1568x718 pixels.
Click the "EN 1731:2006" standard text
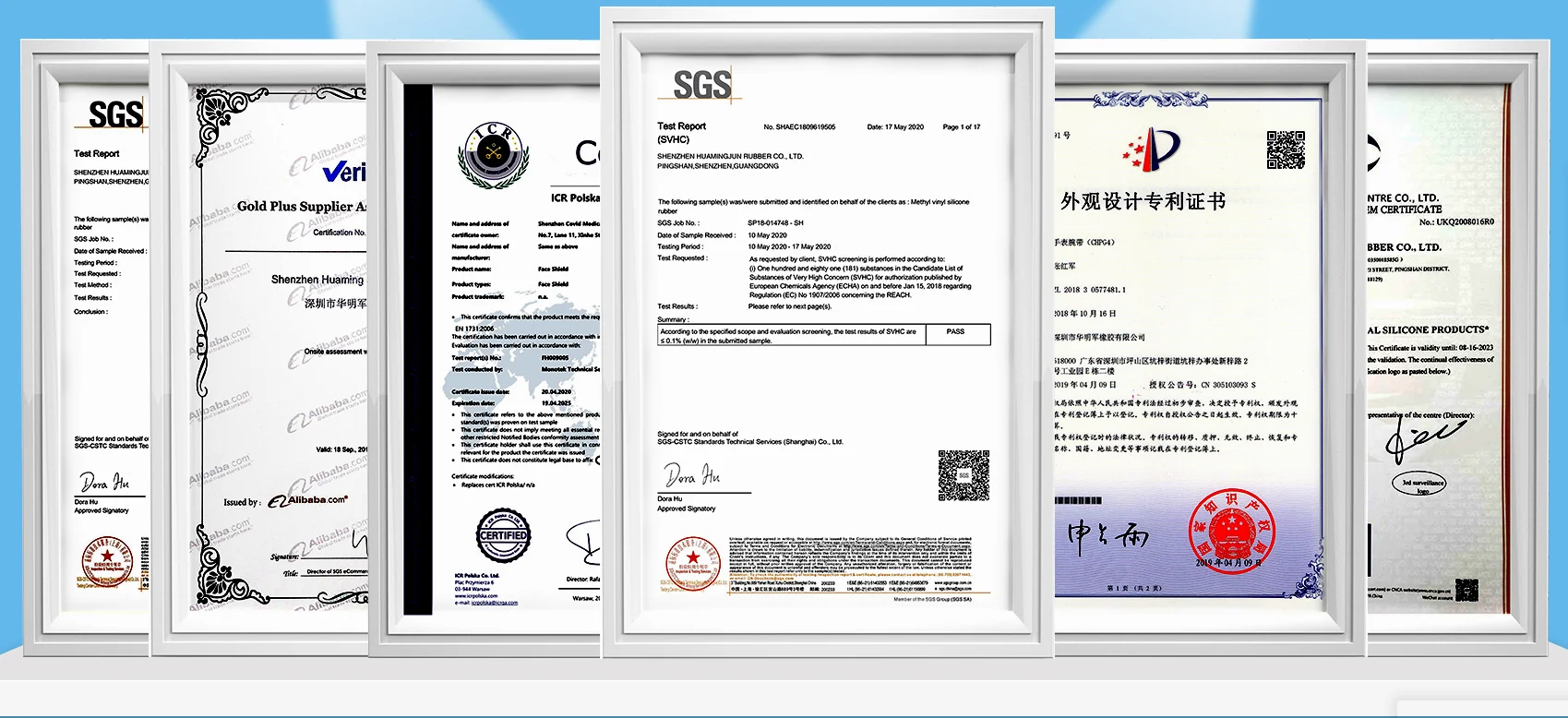(x=474, y=329)
